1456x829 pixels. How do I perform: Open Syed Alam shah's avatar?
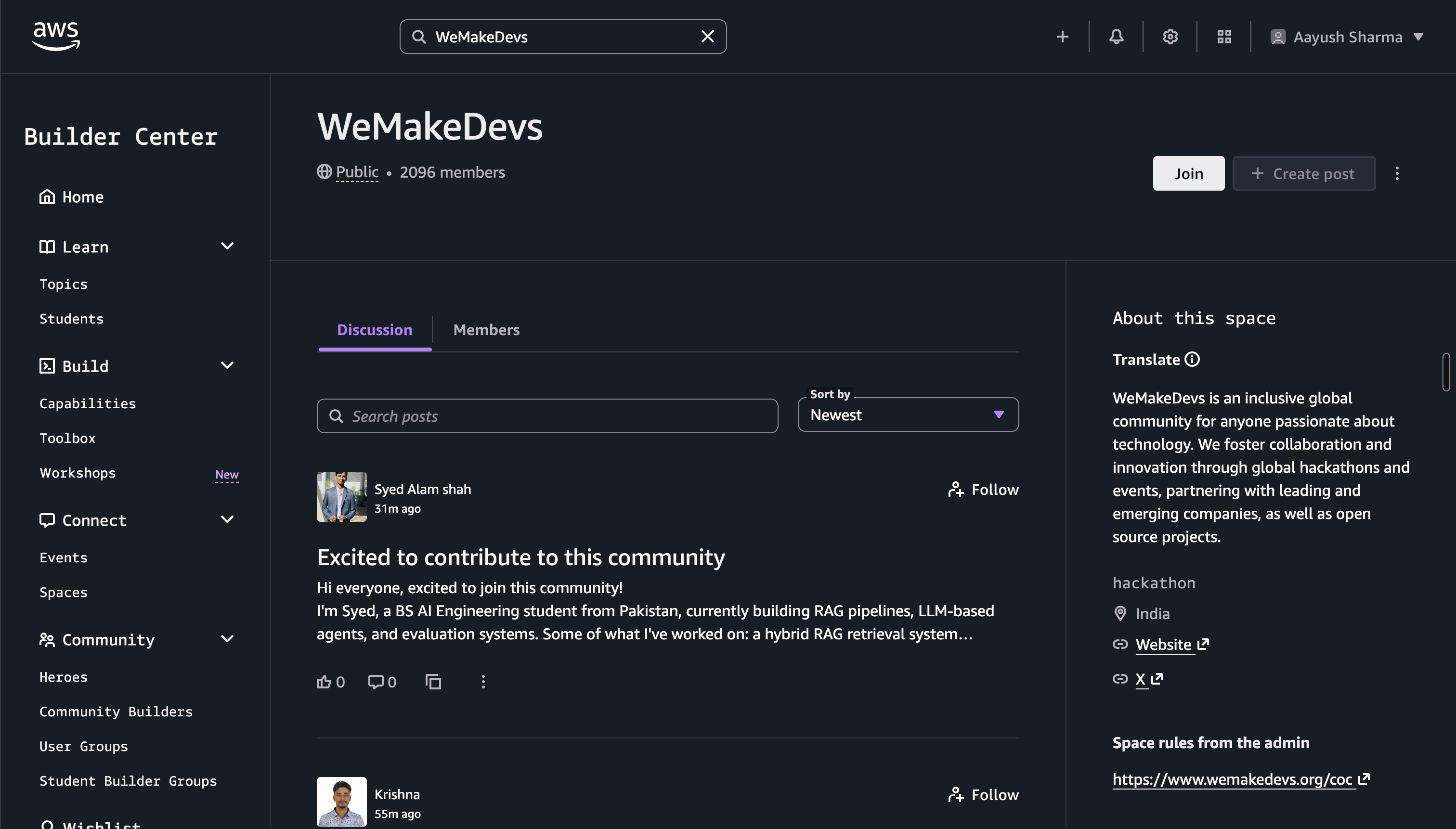coord(342,496)
